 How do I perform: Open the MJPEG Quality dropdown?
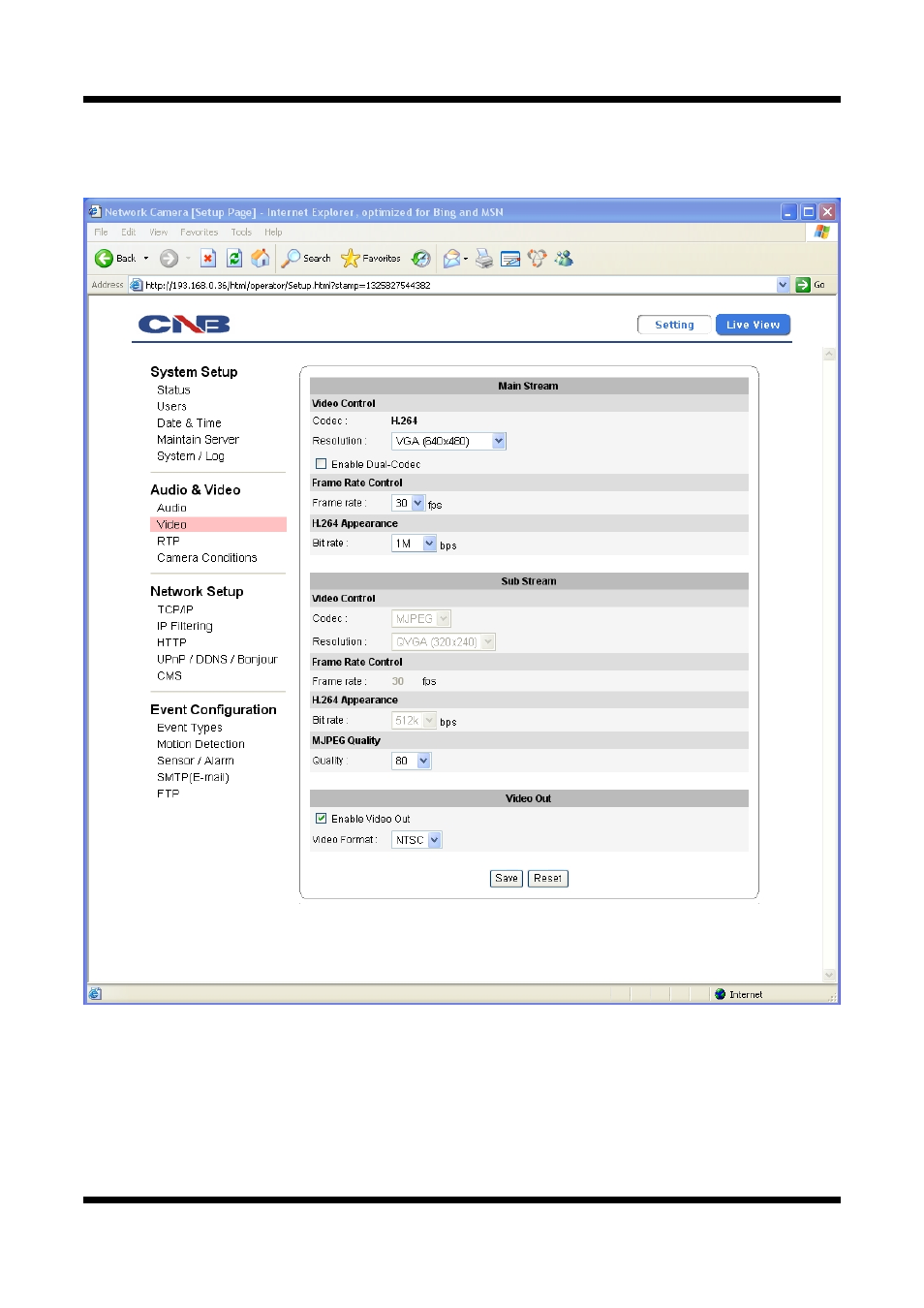point(411,761)
